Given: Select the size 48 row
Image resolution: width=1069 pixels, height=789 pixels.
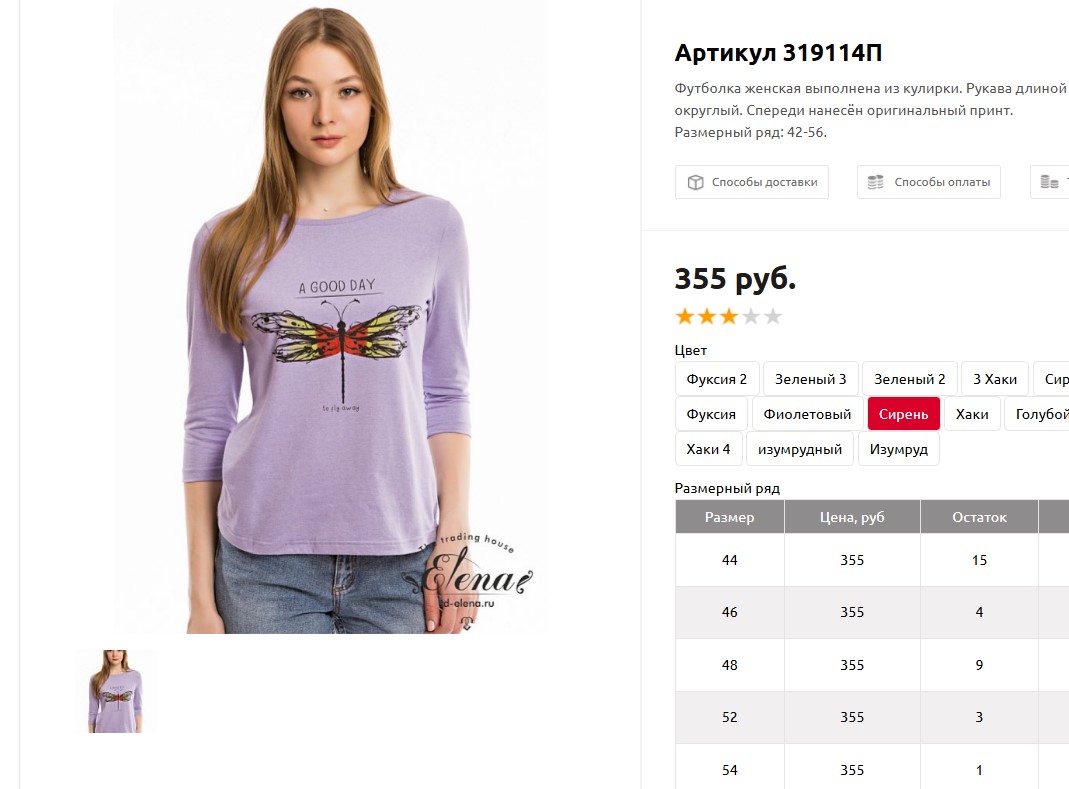Looking at the screenshot, I should pos(872,665).
